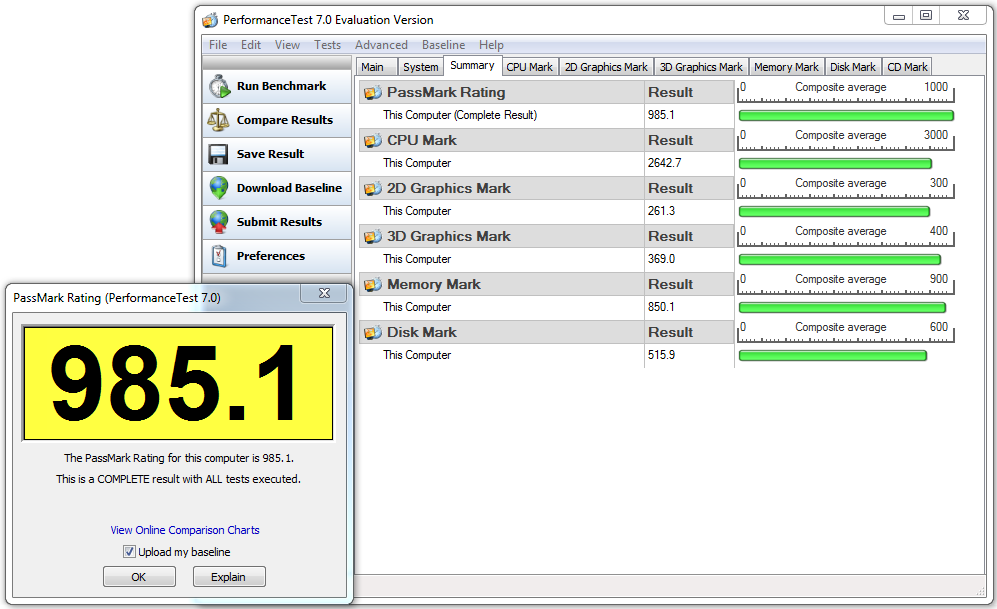Click OK in the PassMark Rating dialog

click(x=139, y=577)
